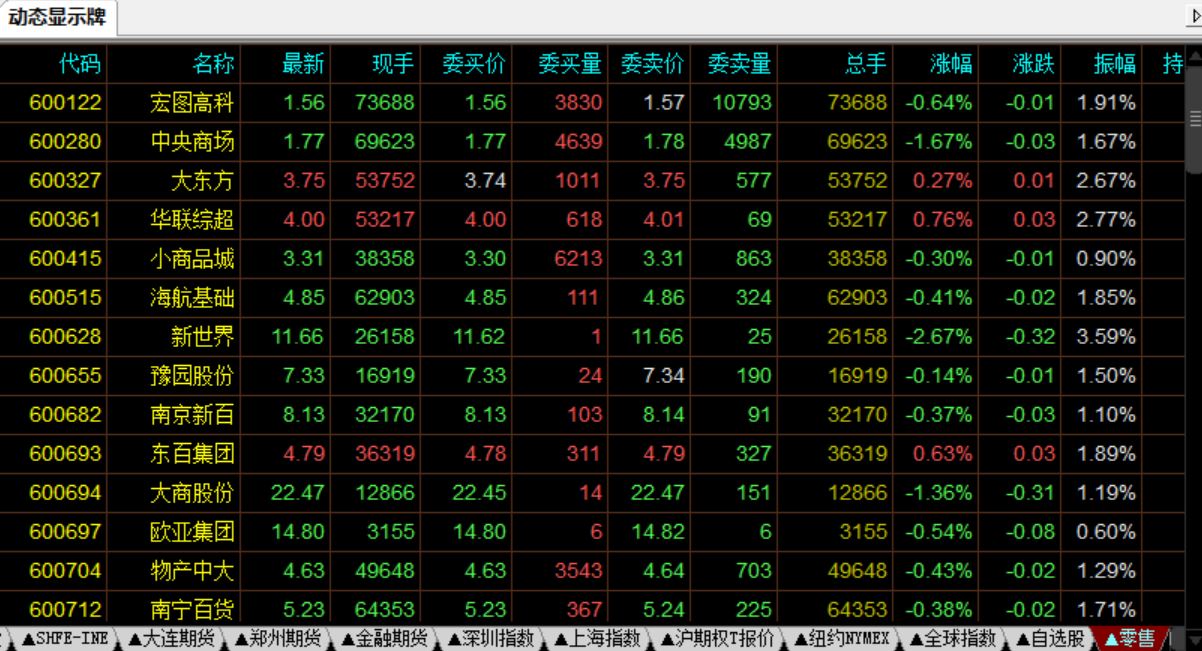Select stock name 大东方
Image resolution: width=1202 pixels, height=651 pixels.
[x=203, y=181]
